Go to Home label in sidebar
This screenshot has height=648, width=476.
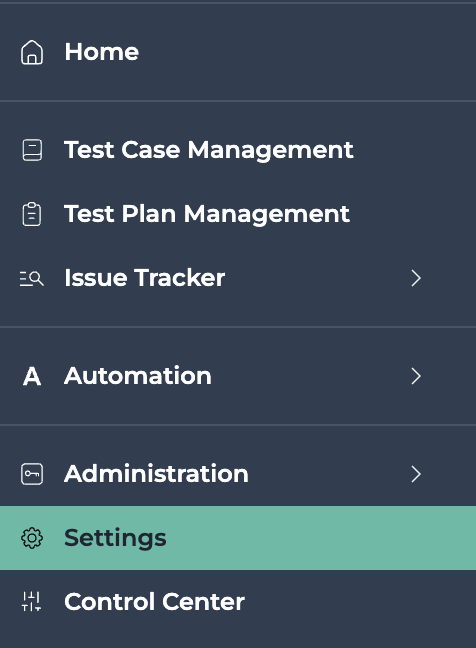point(102,52)
